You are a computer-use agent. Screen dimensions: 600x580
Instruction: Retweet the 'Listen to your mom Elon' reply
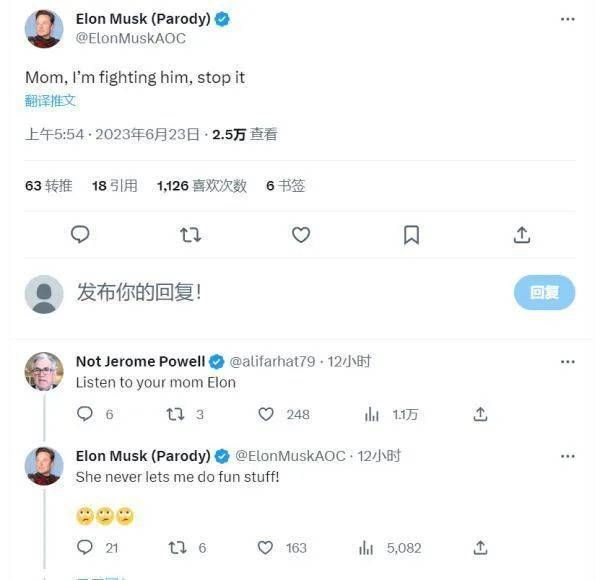tap(175, 414)
